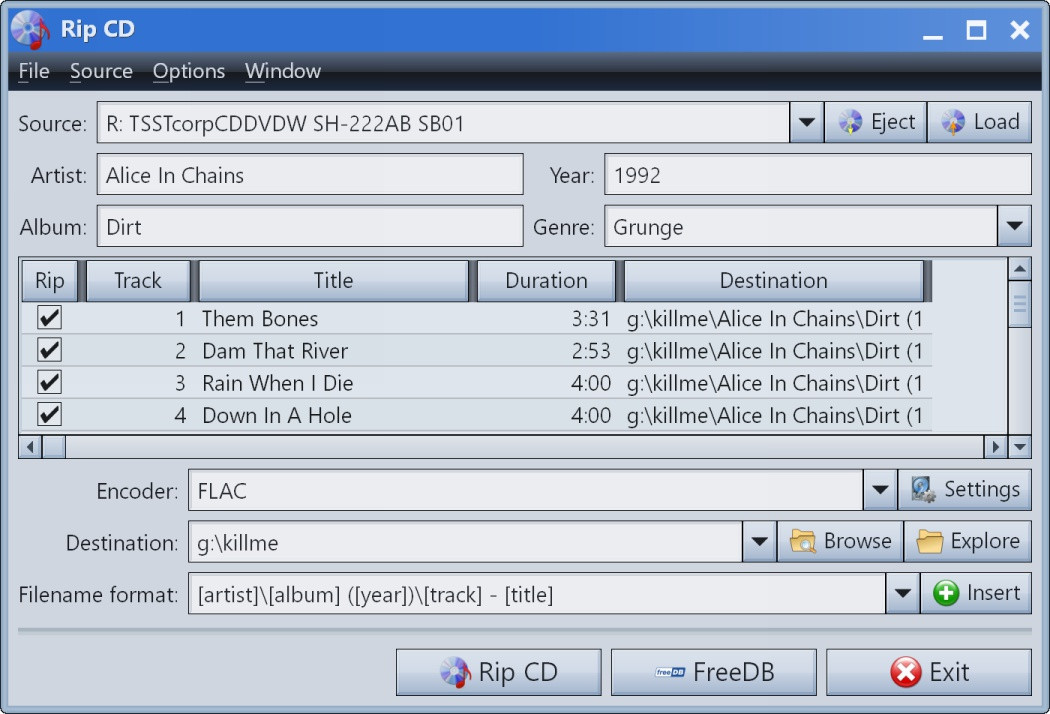Click the green plus icon on Insert button
Viewport: 1050px width, 714px height.
(946, 593)
